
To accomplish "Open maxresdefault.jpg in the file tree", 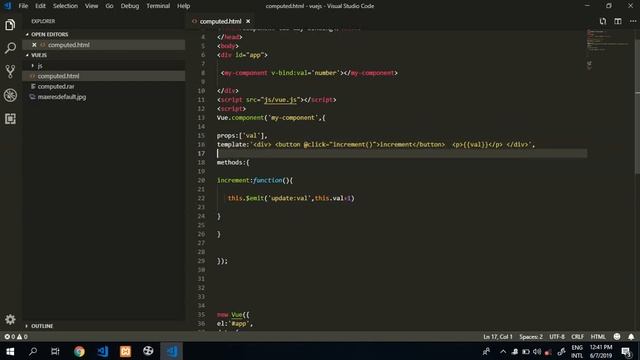I will (x=62, y=97).
